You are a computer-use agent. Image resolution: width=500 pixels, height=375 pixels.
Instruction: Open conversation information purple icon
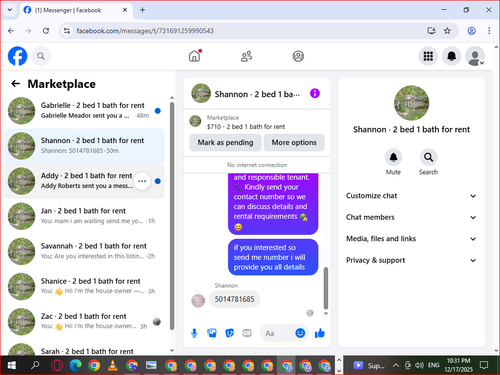pos(315,93)
